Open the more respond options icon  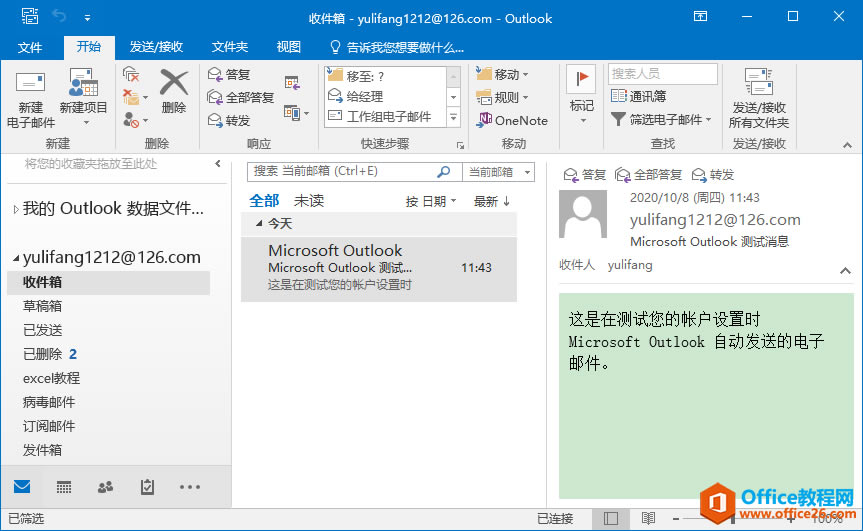pyautogui.click(x=296, y=113)
